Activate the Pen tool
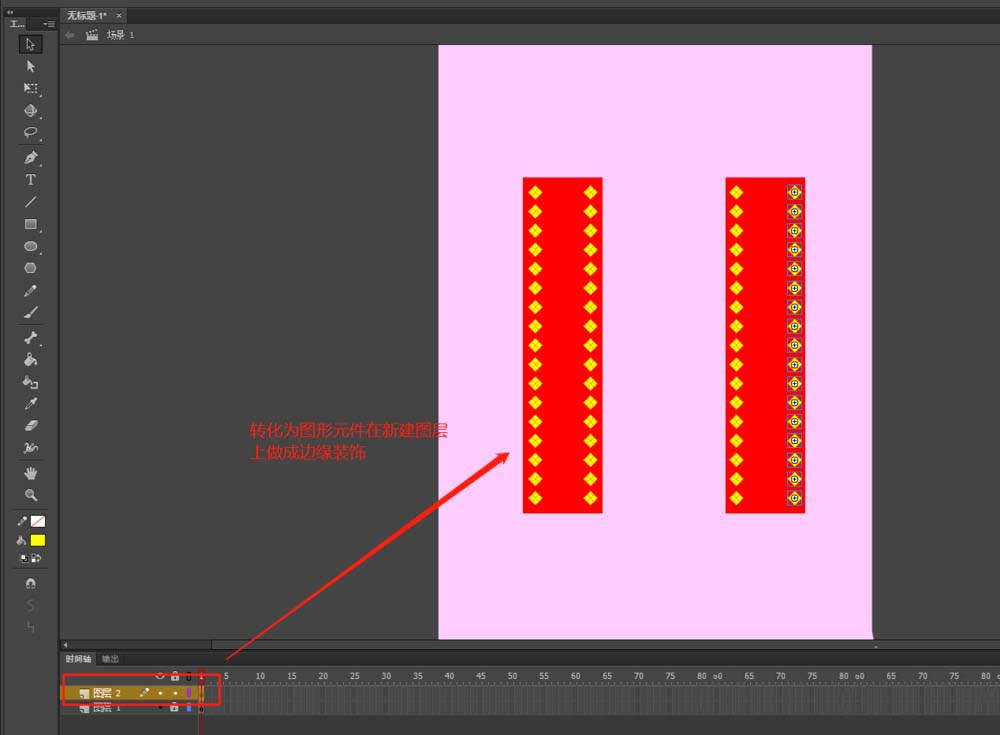This screenshot has width=1000, height=735. (x=30, y=158)
